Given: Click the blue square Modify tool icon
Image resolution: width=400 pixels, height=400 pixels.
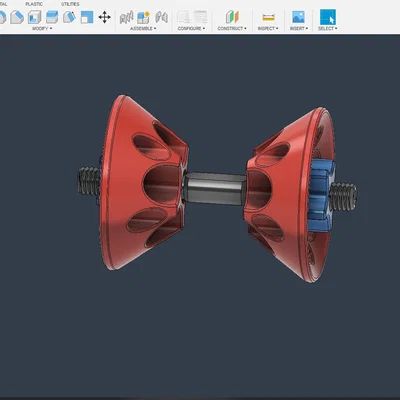Looking at the screenshot, I should pyautogui.click(x=87, y=17).
